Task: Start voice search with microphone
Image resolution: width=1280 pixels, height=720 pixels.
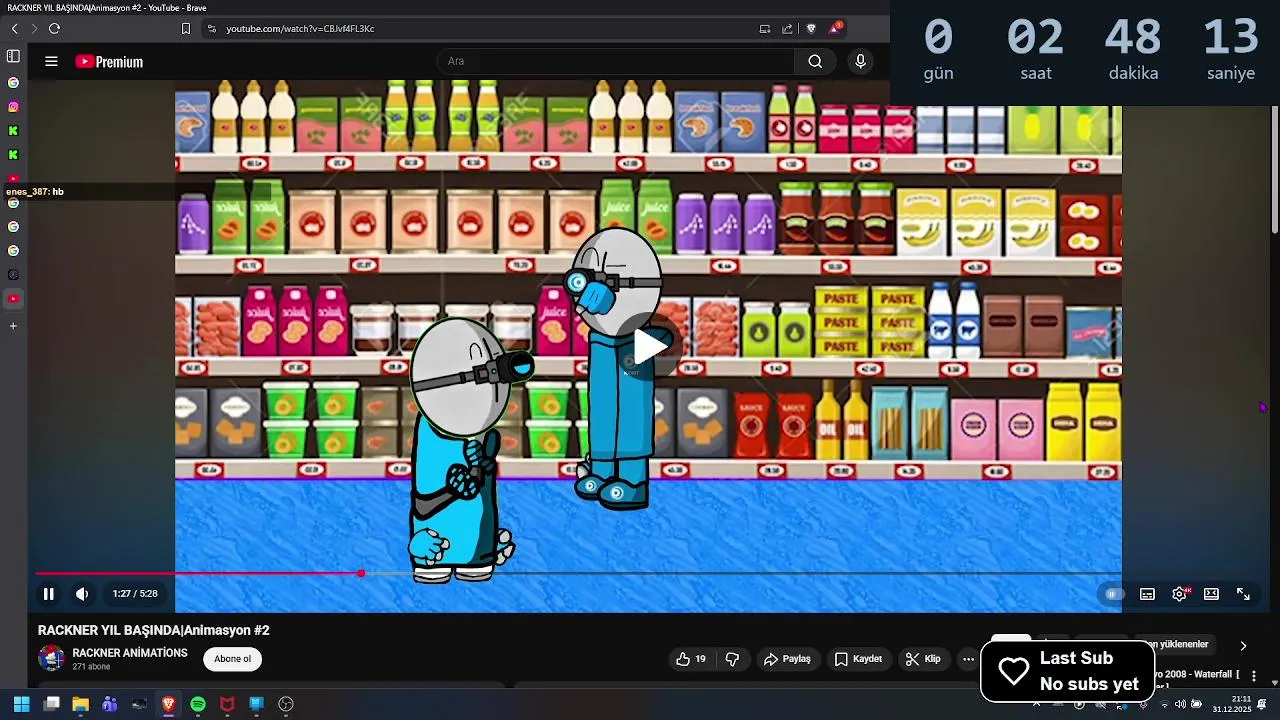Action: 860,61
